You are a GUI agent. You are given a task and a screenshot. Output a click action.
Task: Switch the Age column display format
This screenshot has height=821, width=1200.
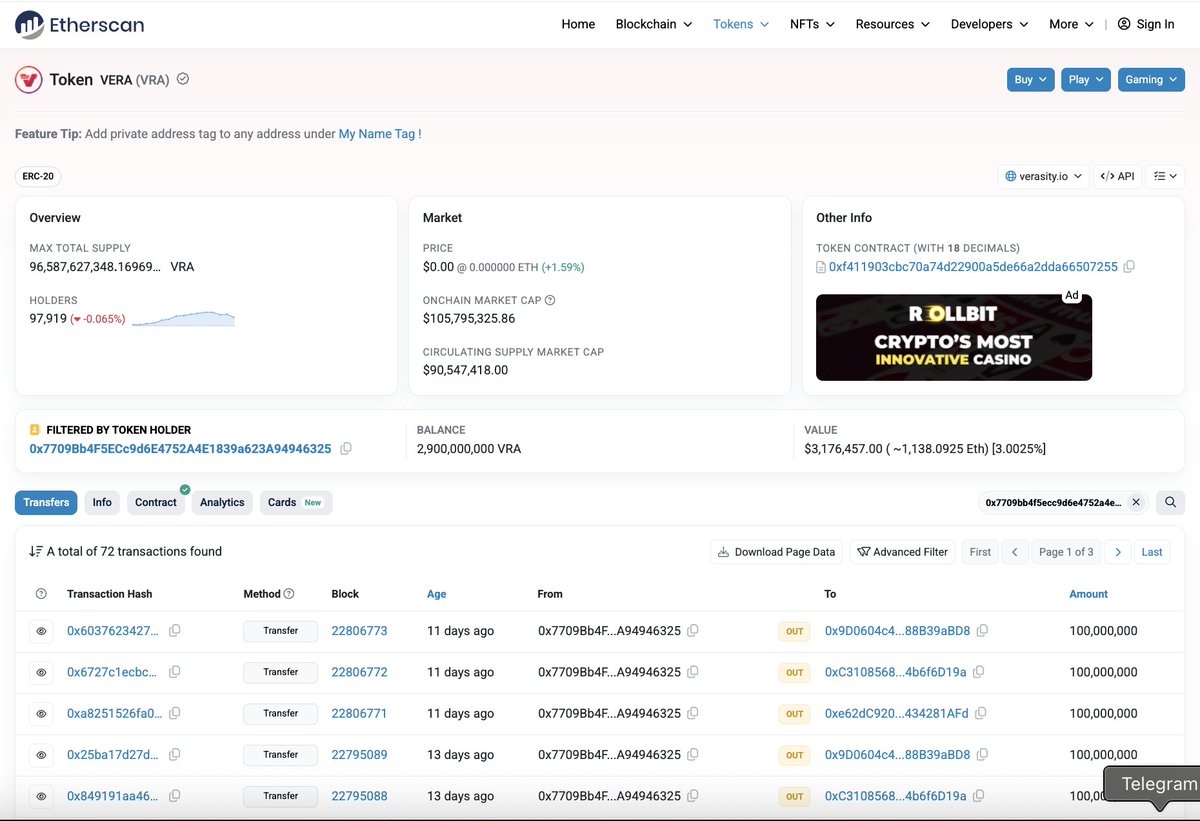436,594
